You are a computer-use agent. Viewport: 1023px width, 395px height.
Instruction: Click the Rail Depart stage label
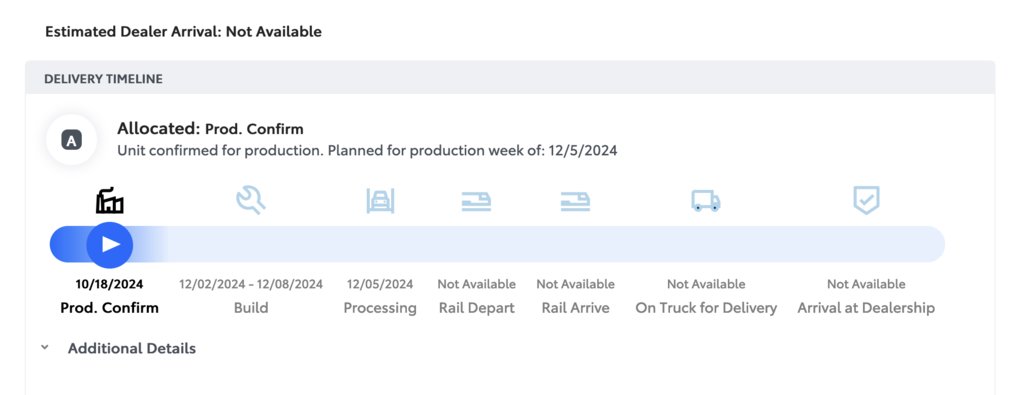pyautogui.click(x=477, y=308)
